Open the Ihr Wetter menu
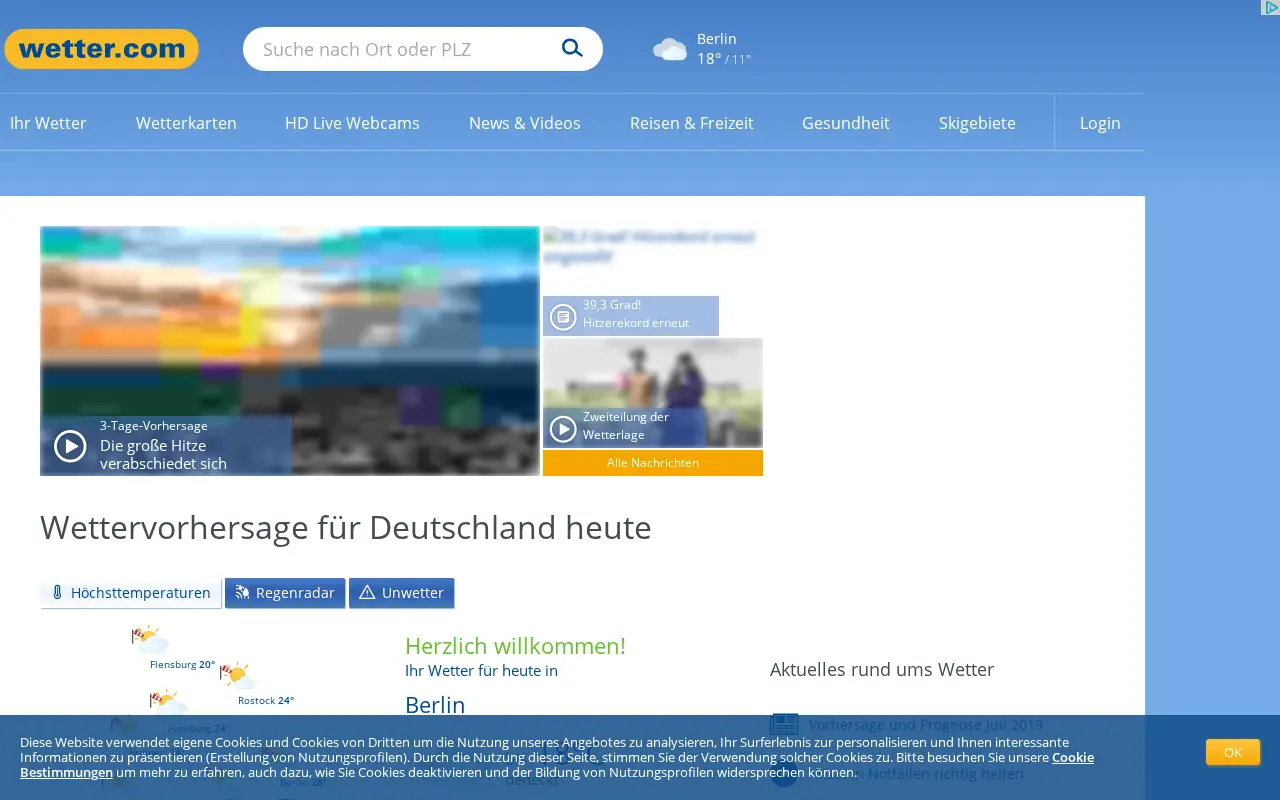 [x=48, y=123]
